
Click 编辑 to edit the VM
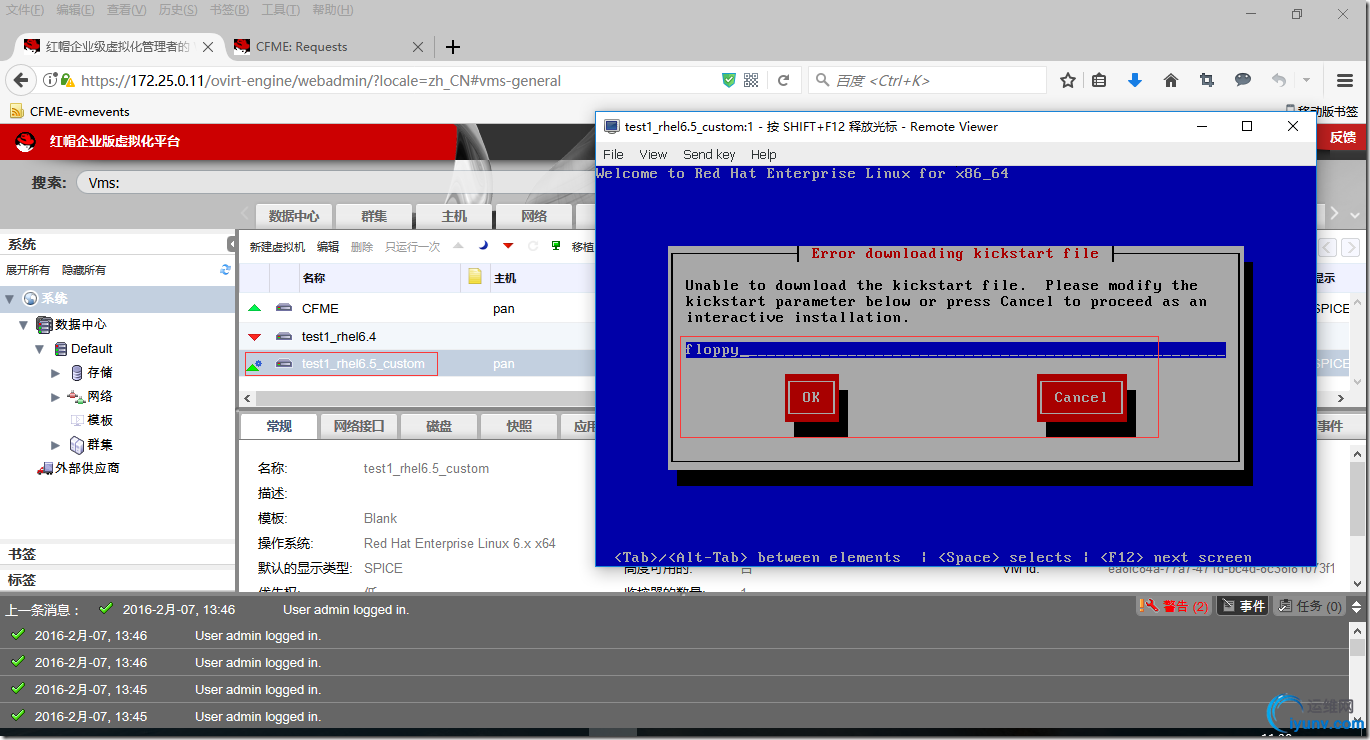click(328, 246)
